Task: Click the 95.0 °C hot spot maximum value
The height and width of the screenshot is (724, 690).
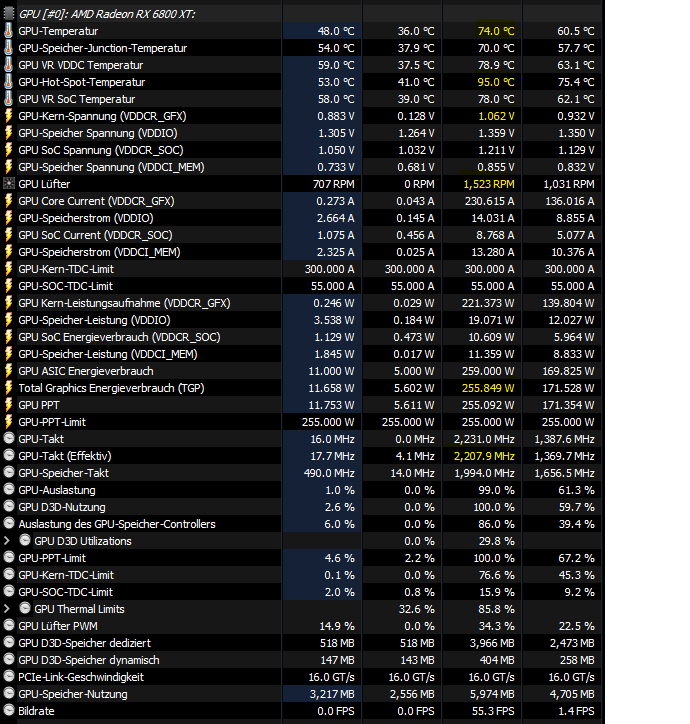Action: click(496, 82)
